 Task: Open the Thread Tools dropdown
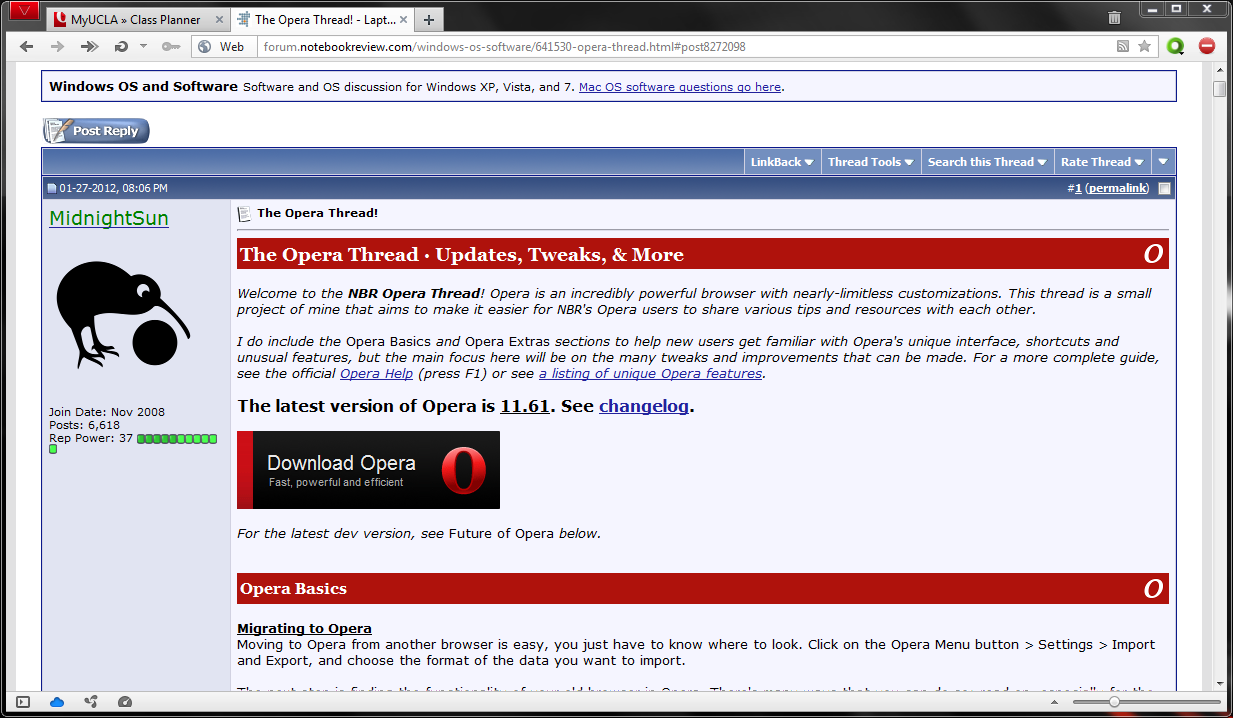(870, 162)
